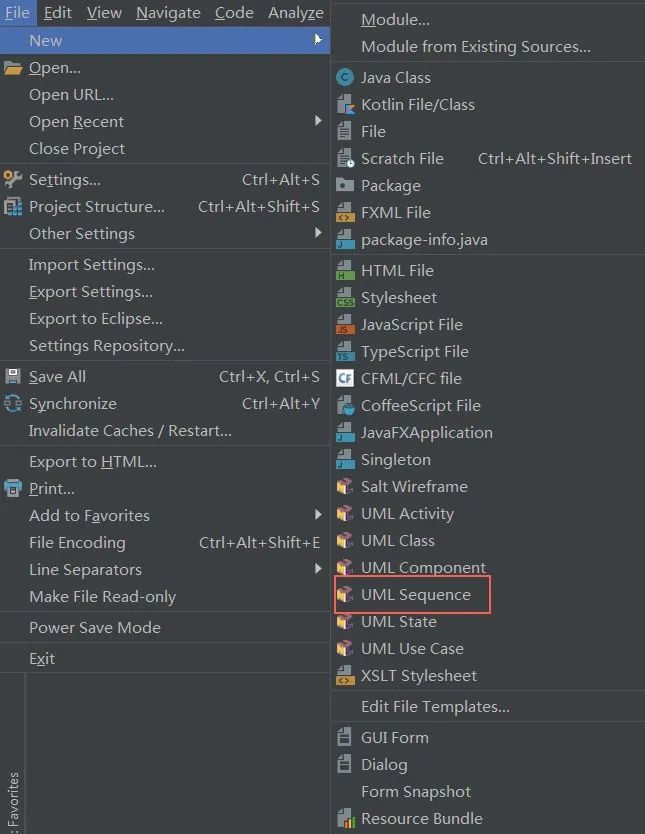Click the CoffeeScript File icon
Viewport: 645px width, 834px height.
coord(345,405)
